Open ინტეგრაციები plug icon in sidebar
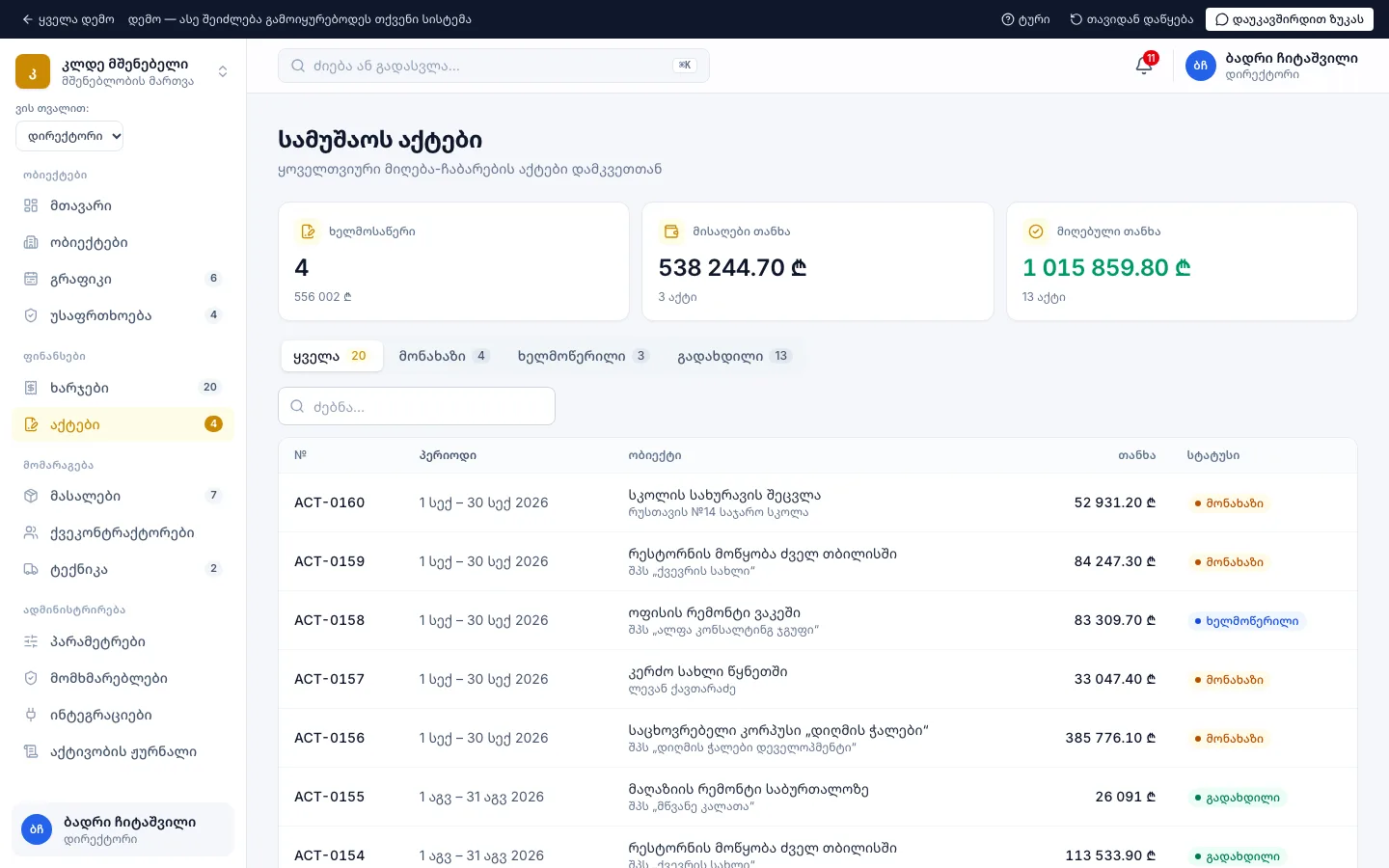Viewport: 1389px width, 868px height. pos(31,715)
